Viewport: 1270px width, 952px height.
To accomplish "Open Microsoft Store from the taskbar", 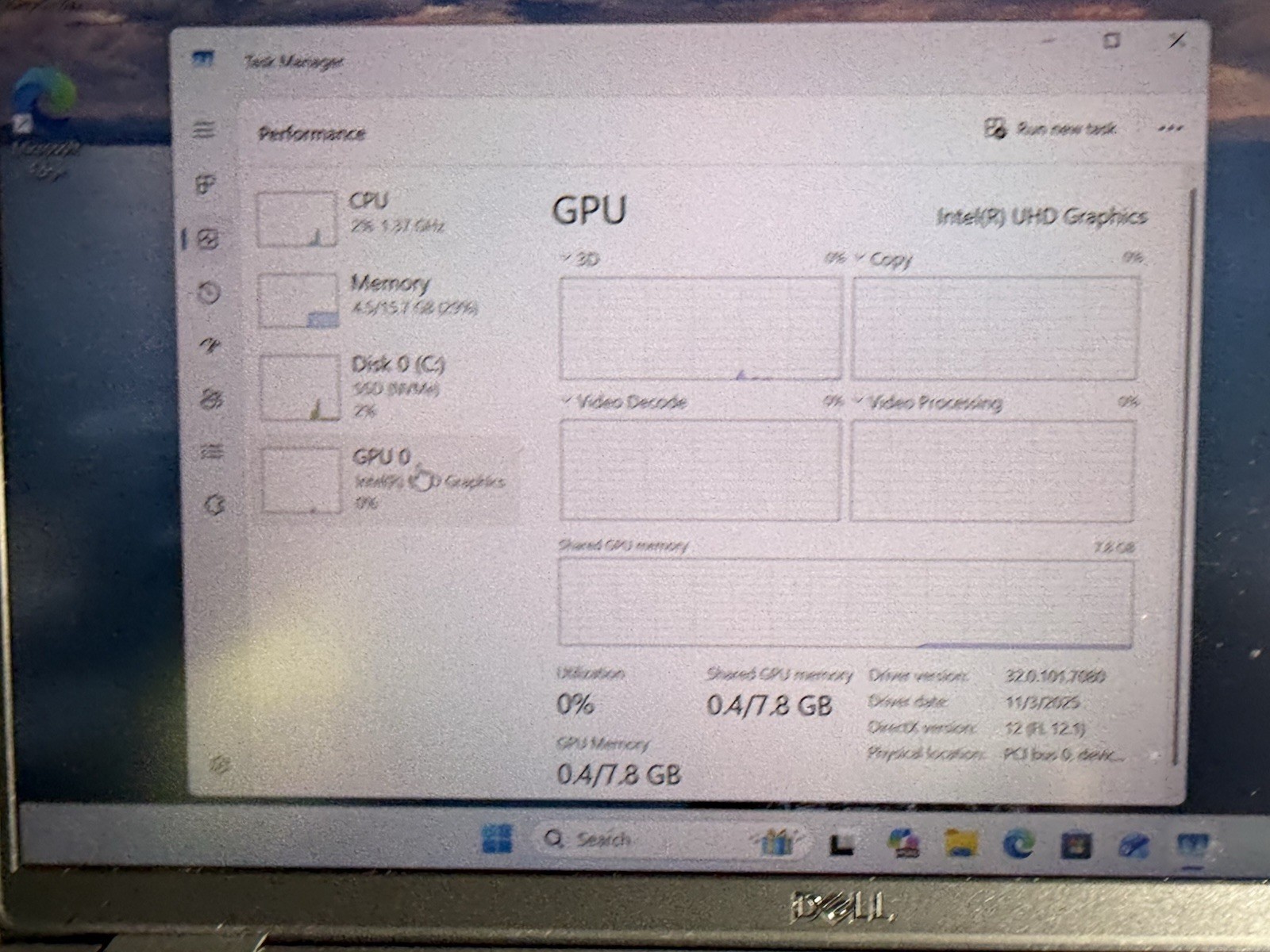I will [x=1076, y=846].
